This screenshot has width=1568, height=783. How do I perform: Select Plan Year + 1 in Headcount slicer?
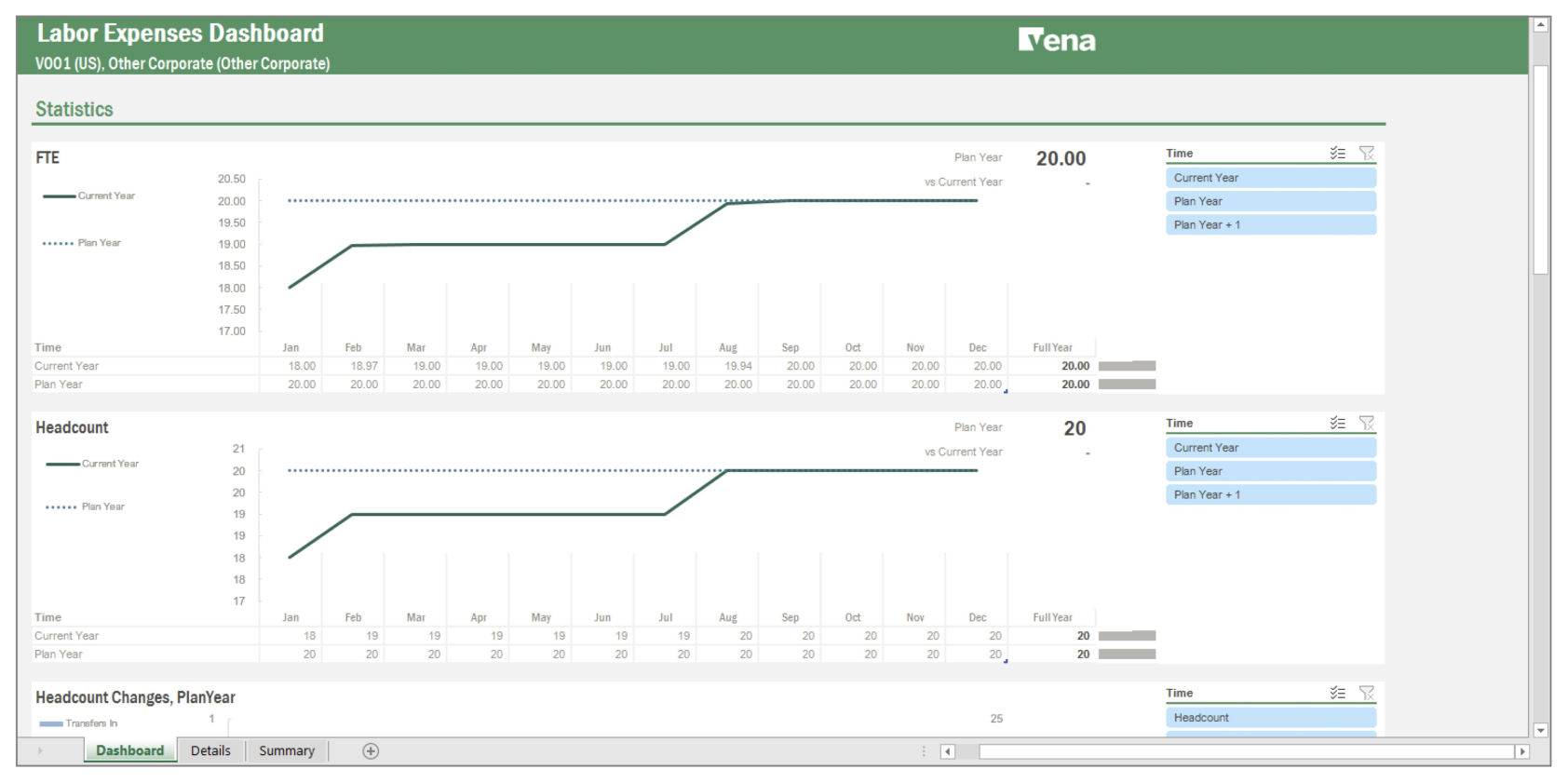click(x=1271, y=494)
